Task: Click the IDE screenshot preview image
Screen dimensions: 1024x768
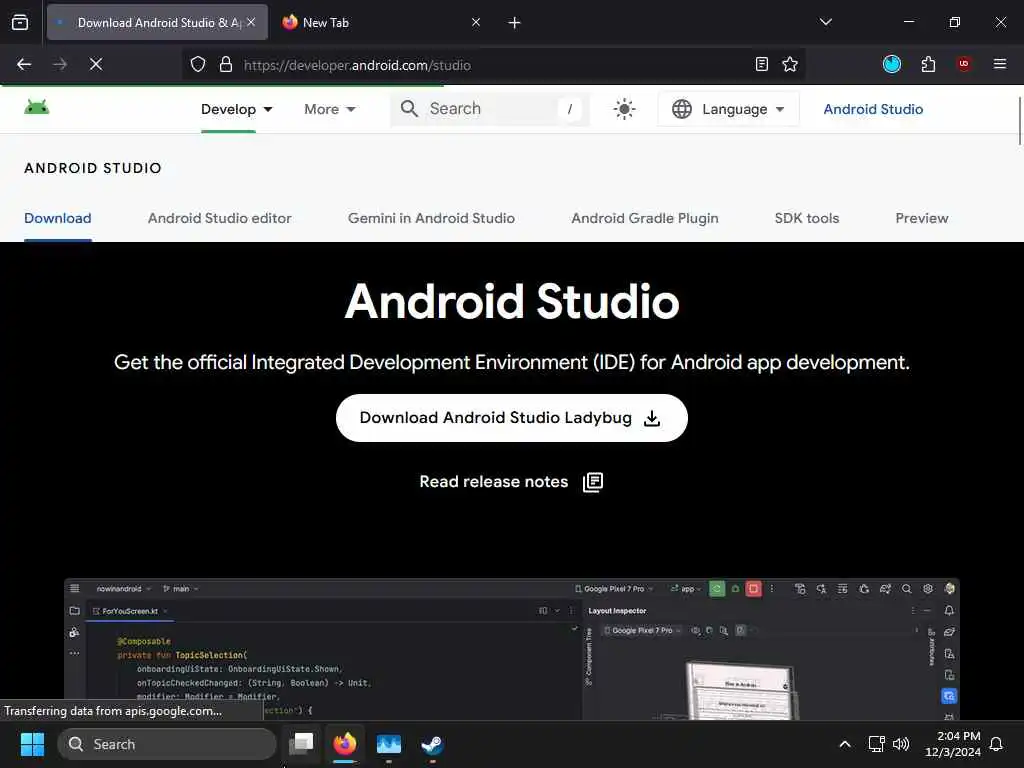Action: tap(511, 649)
